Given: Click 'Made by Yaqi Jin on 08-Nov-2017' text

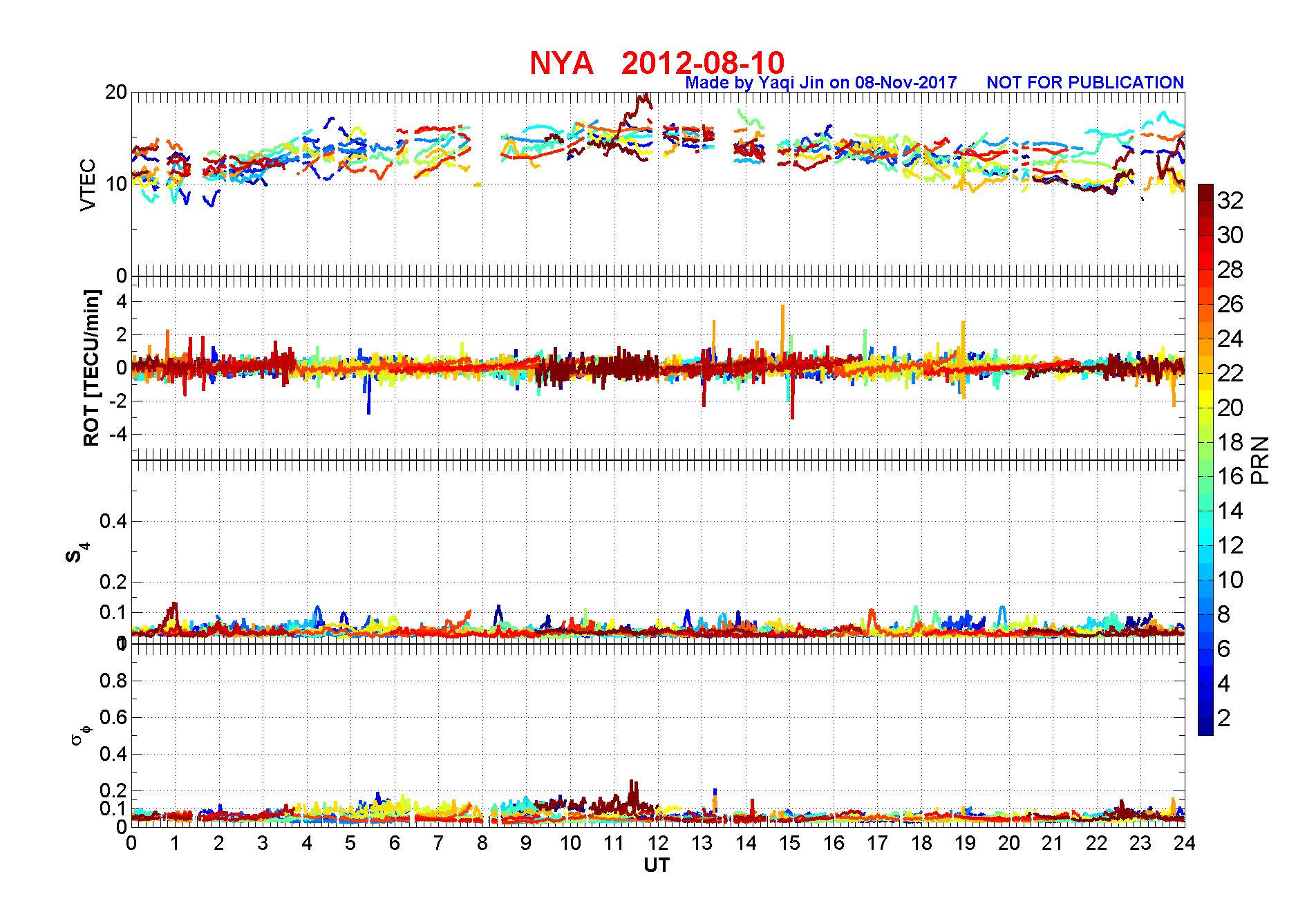Looking at the screenshot, I should (x=821, y=83).
